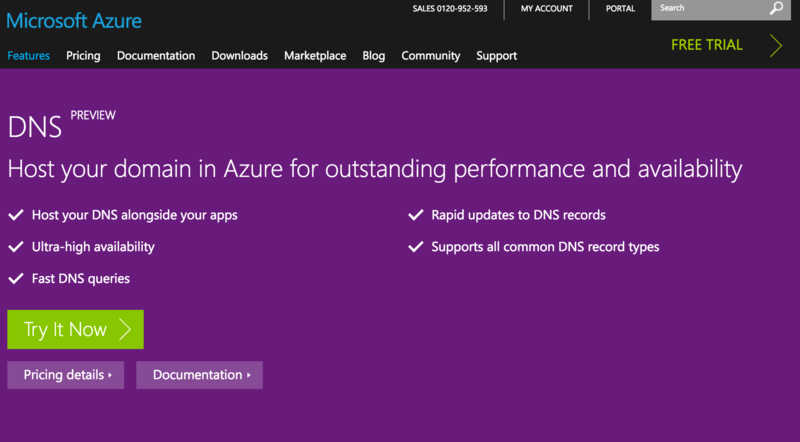Click the purple Documentation button
The height and width of the screenshot is (442, 800).
click(199, 375)
